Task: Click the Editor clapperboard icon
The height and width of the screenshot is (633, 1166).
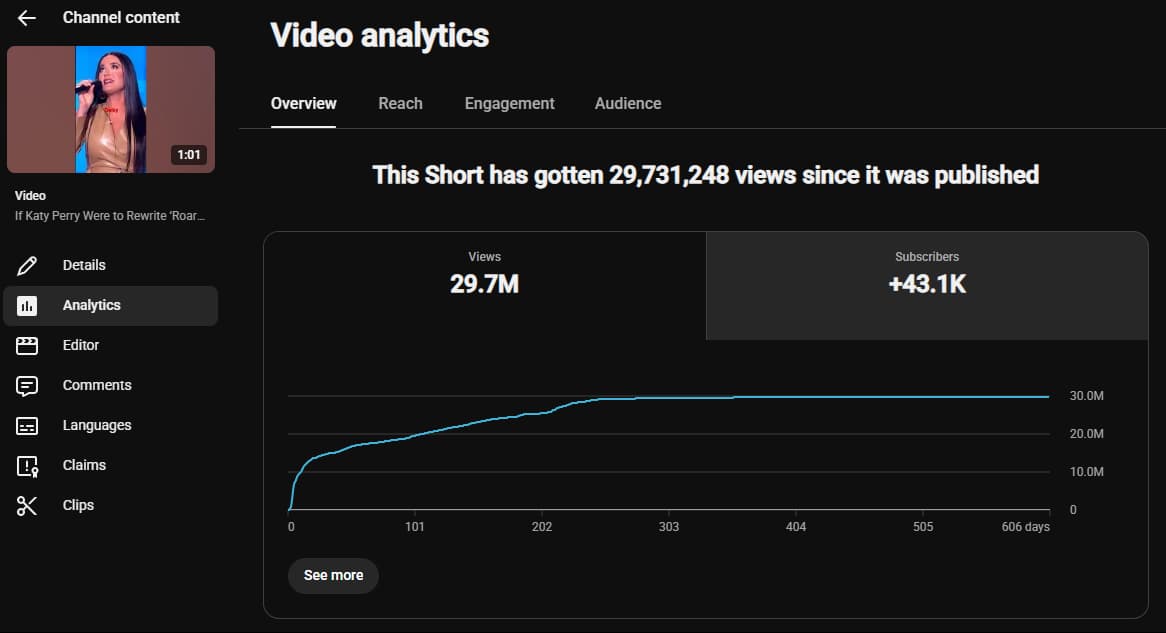Action: 27,346
